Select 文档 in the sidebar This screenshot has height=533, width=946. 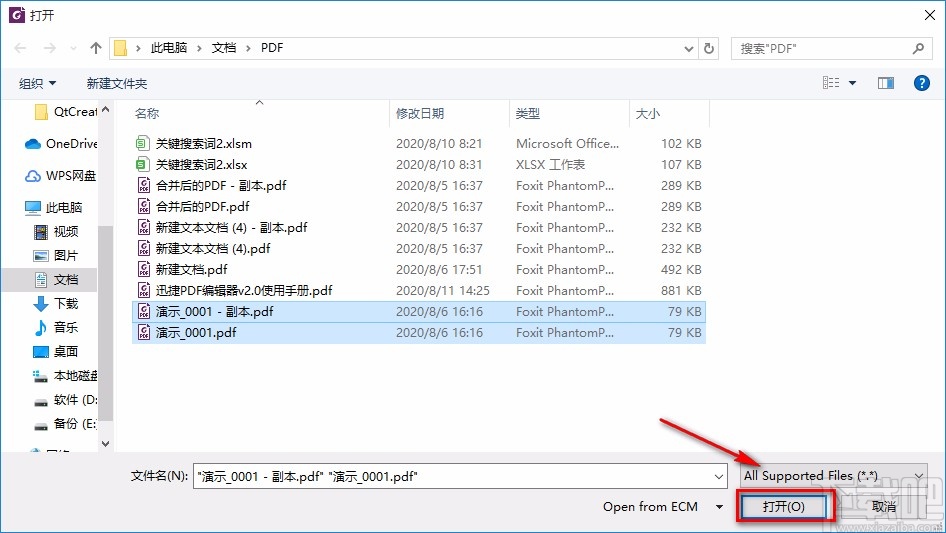click(x=56, y=279)
